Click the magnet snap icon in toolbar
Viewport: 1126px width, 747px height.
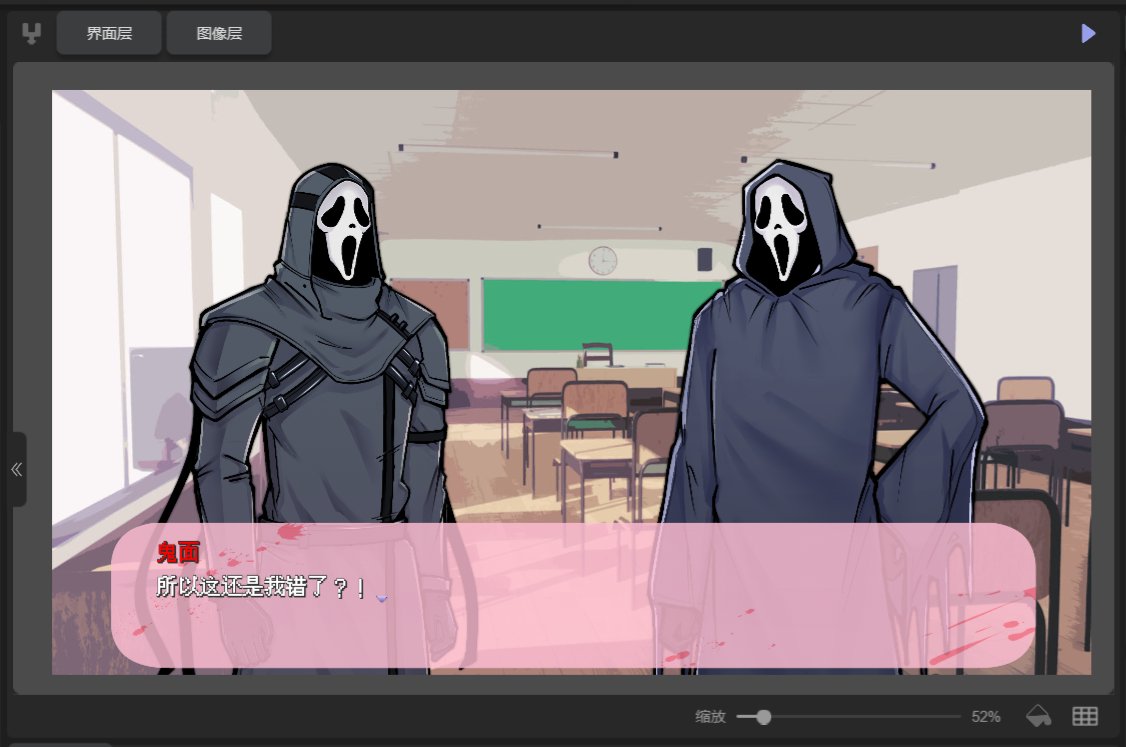coord(31,33)
